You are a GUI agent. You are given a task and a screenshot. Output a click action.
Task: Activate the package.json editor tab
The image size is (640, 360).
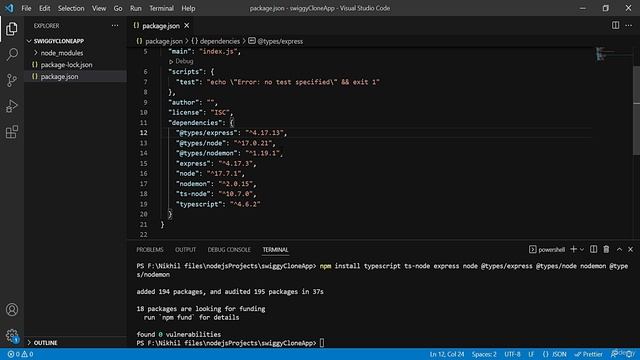[160, 26]
